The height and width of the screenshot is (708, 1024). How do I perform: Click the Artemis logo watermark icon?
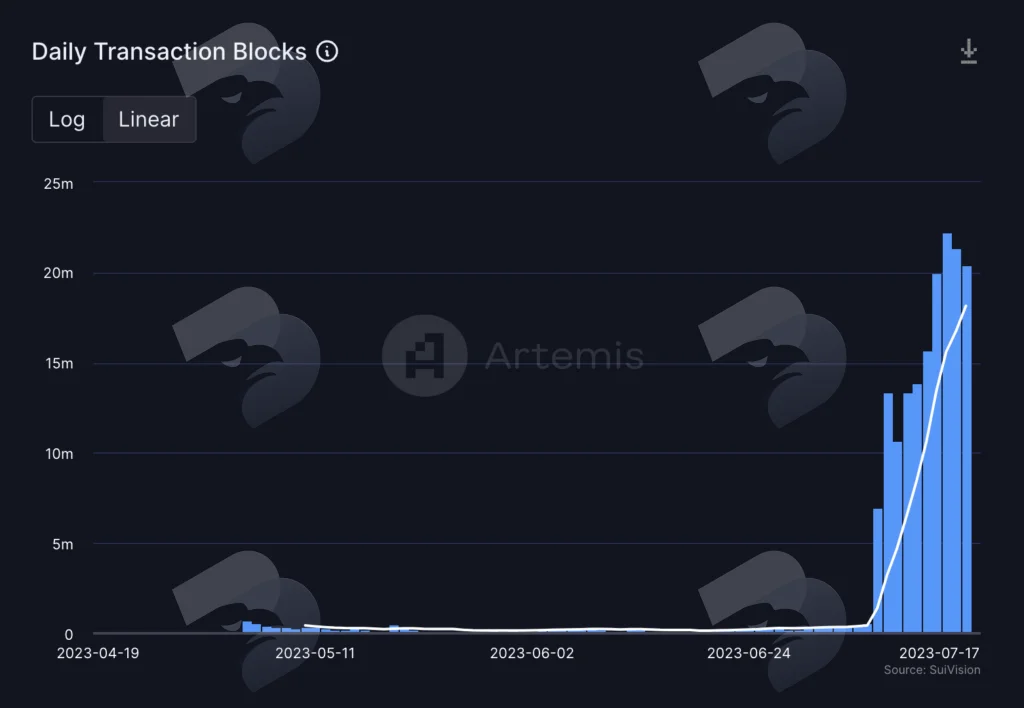click(x=424, y=355)
